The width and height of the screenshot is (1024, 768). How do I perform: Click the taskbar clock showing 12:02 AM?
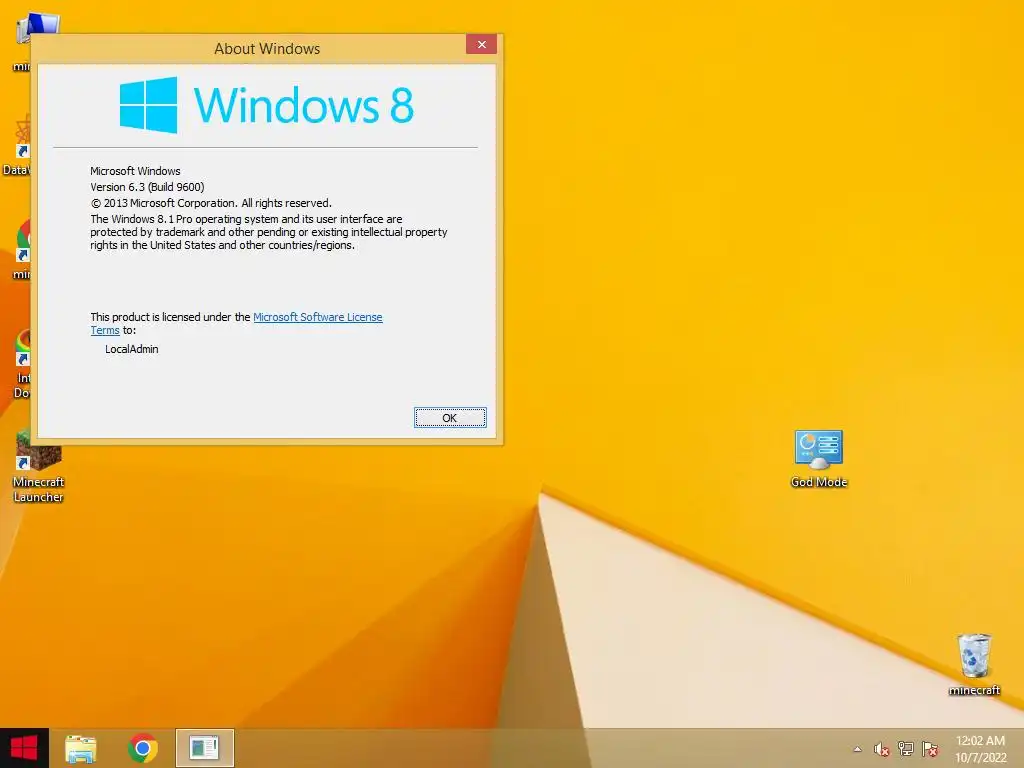980,741
